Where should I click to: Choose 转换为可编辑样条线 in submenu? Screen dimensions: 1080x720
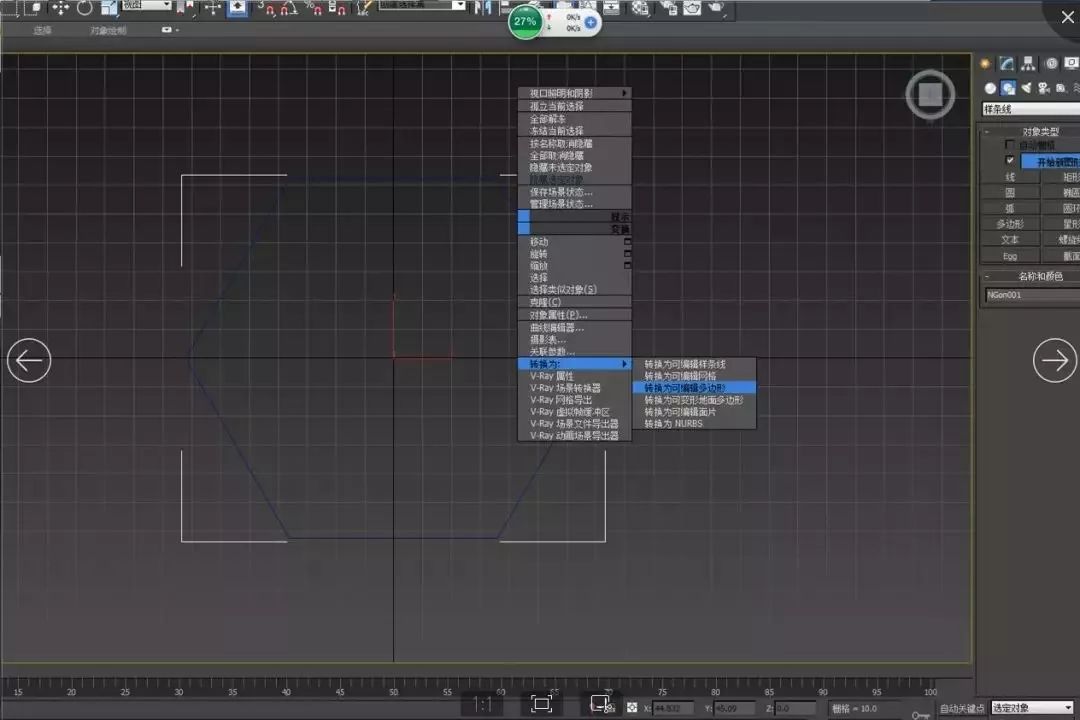[x=694, y=364]
